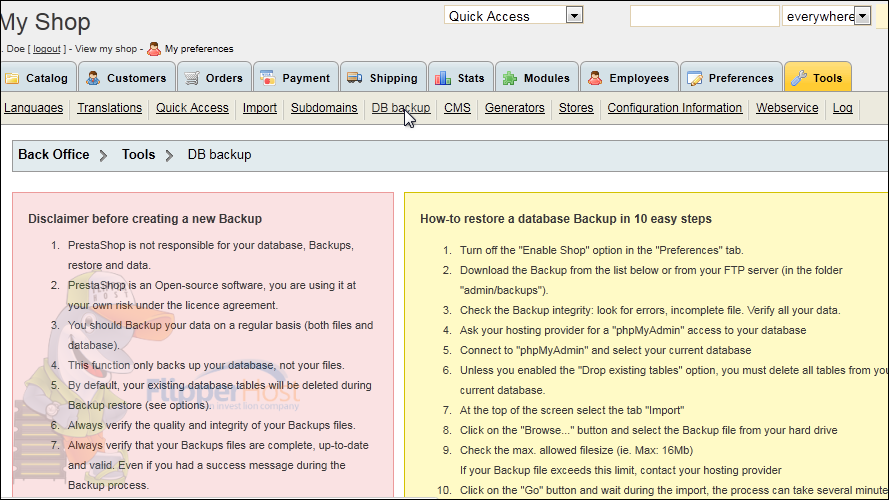Click Tools in the breadcrumb
This screenshot has width=889, height=500.
pyautogui.click(x=138, y=155)
